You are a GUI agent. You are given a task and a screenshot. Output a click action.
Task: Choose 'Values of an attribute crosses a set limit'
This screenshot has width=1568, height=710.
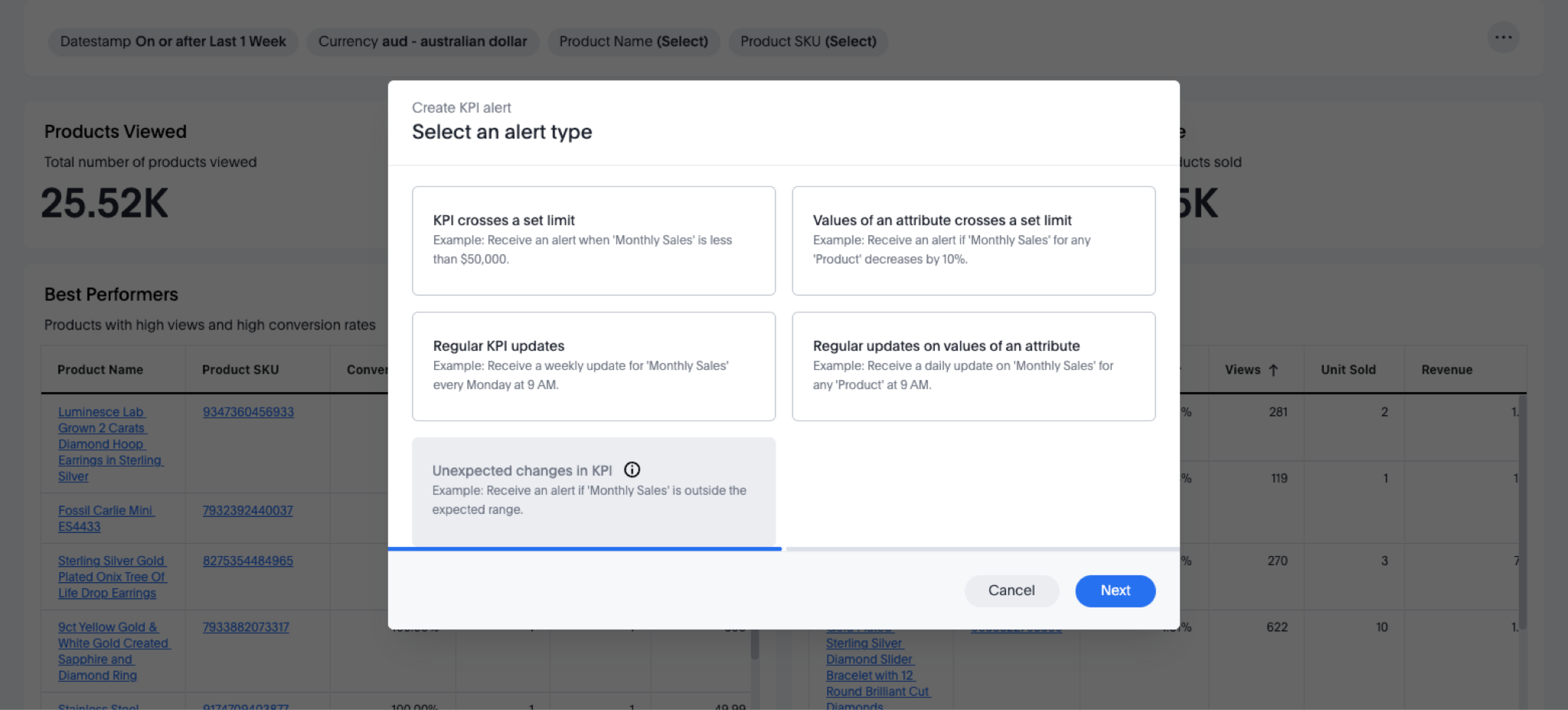click(973, 240)
